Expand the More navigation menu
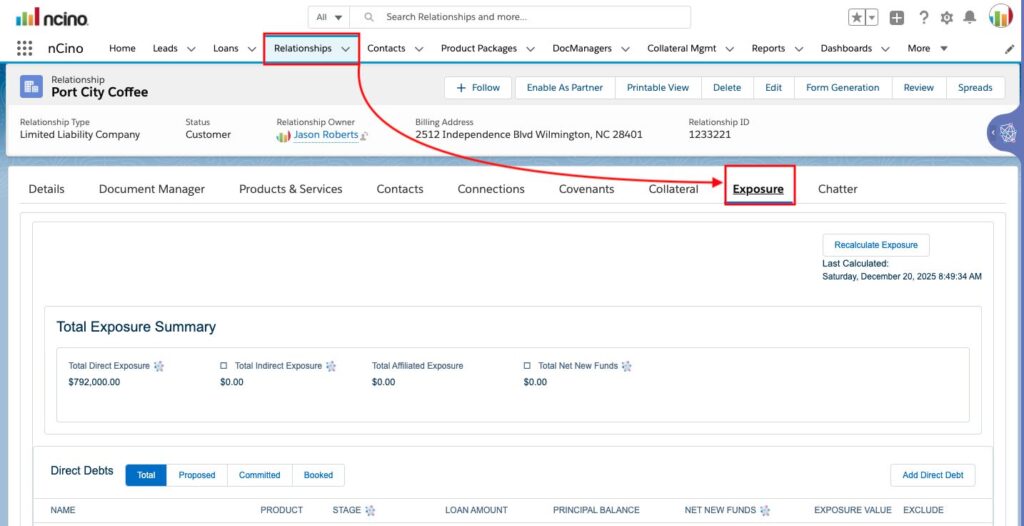 927,48
